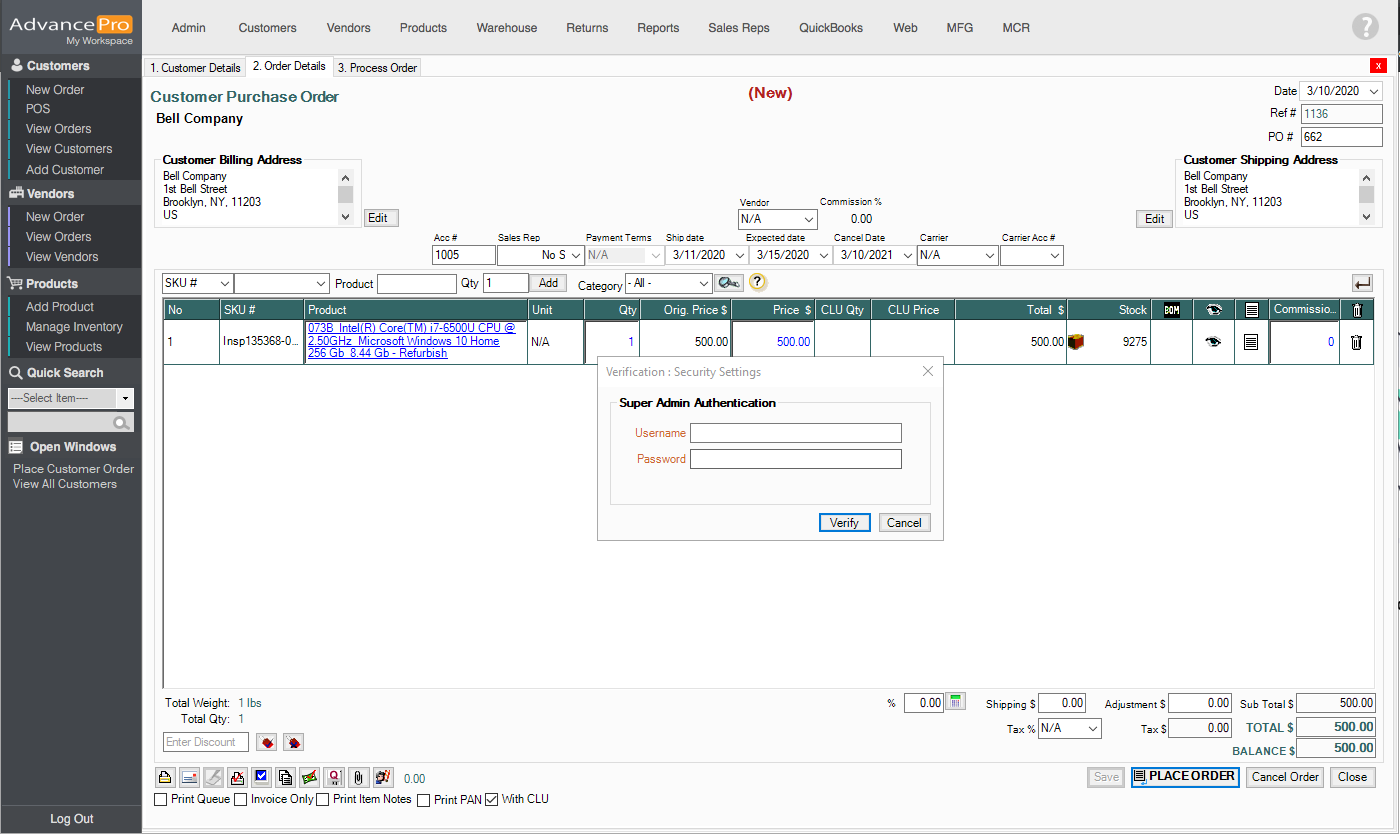Open the Warehouse menu
Viewport: 1400px width, 834px height.
(x=506, y=28)
